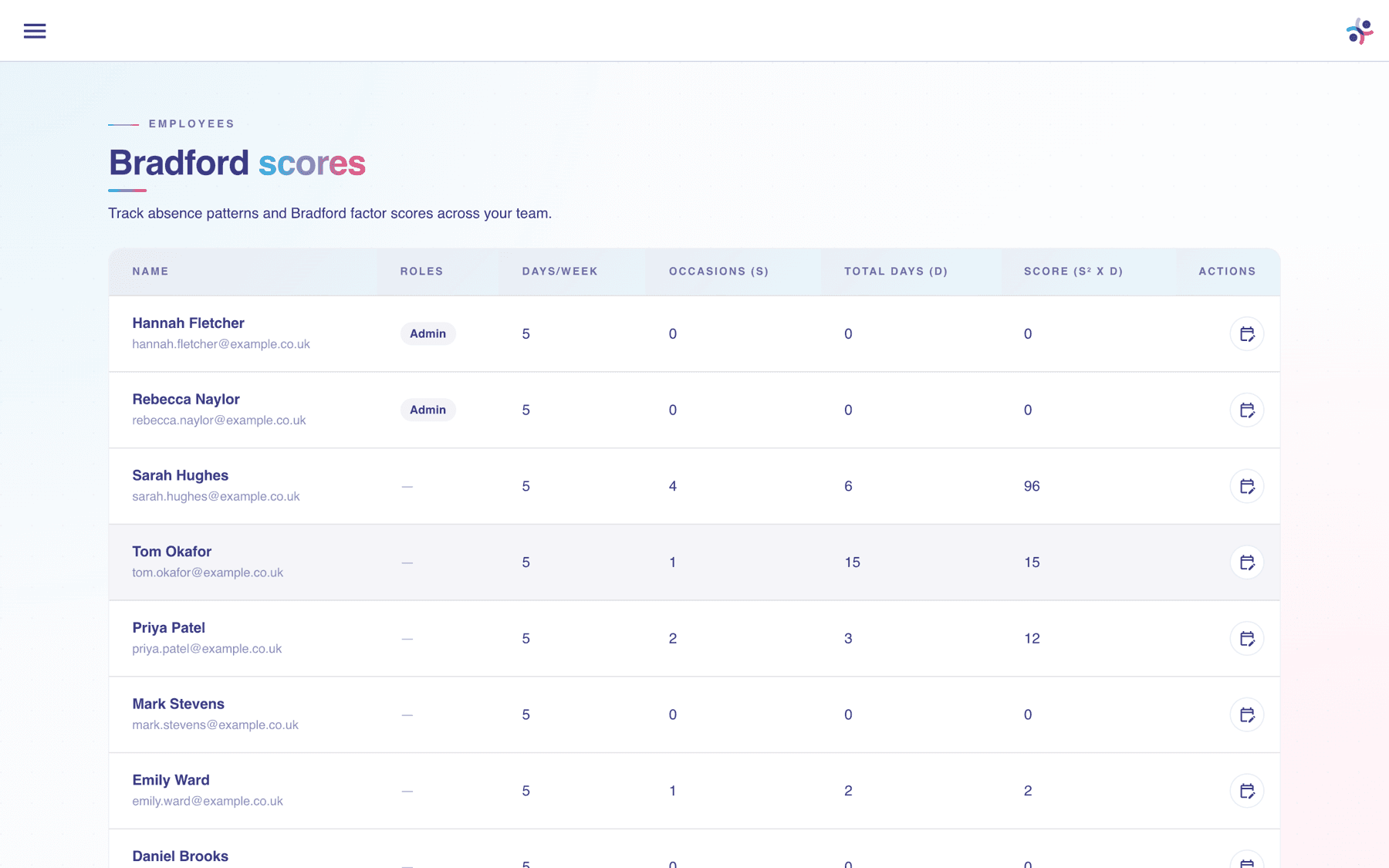Select Hannah Fletcher's name

(x=188, y=323)
